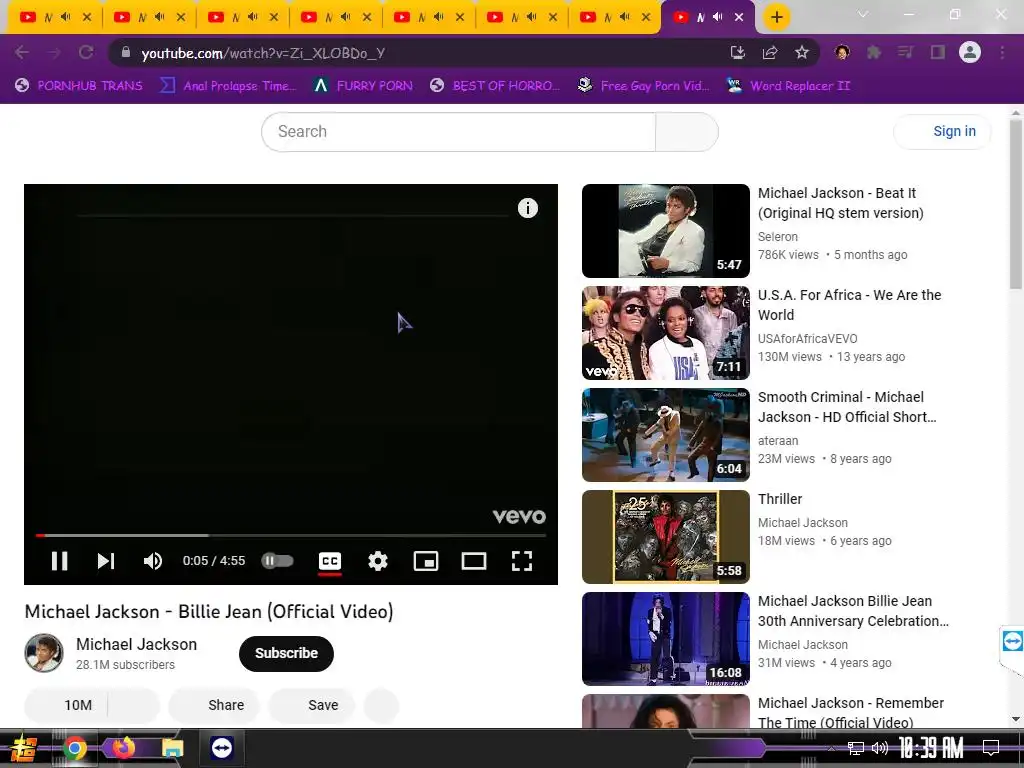Subscribe to Michael Jackson channel

pos(286,653)
